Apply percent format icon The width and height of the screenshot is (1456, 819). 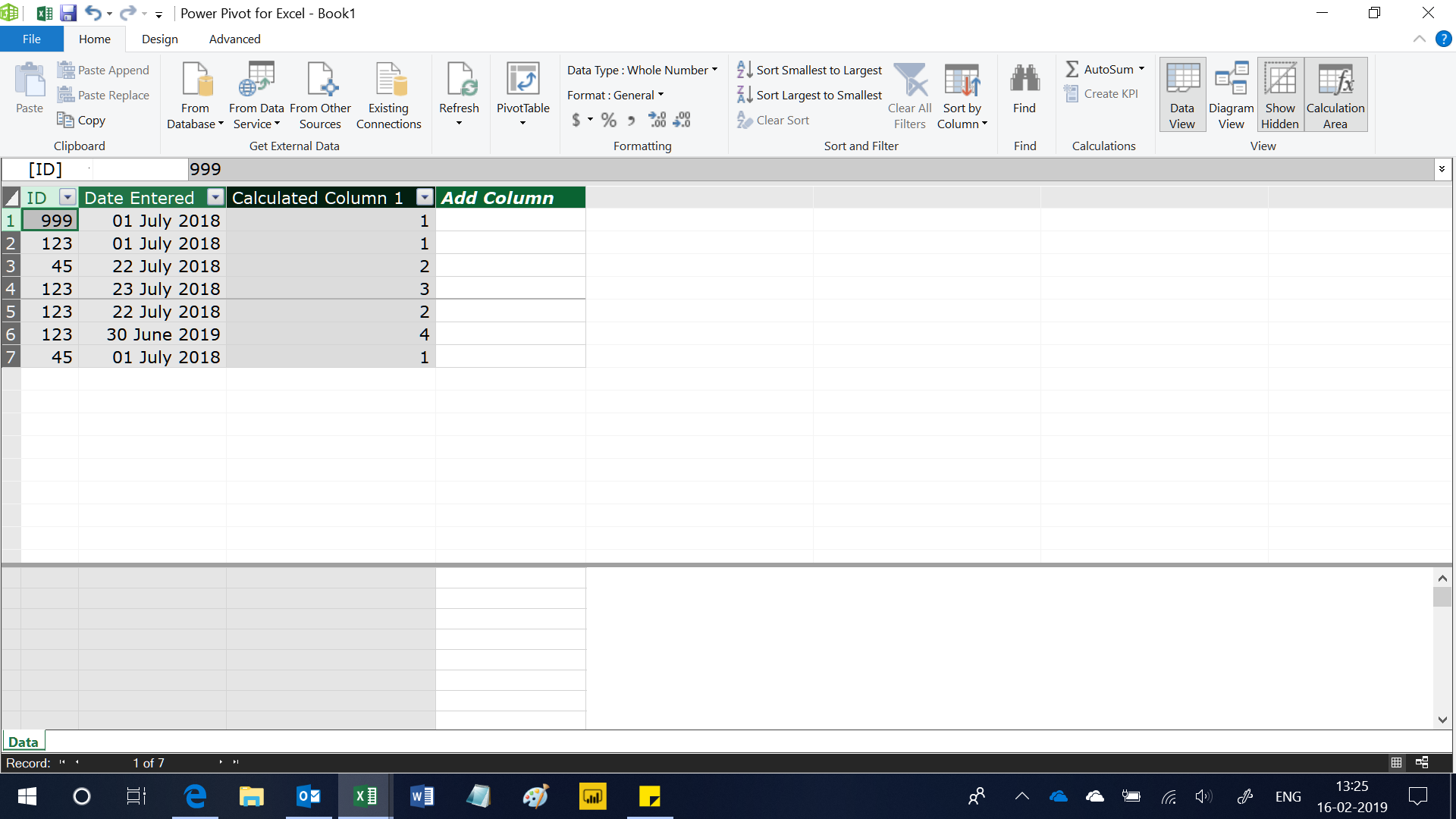(608, 120)
